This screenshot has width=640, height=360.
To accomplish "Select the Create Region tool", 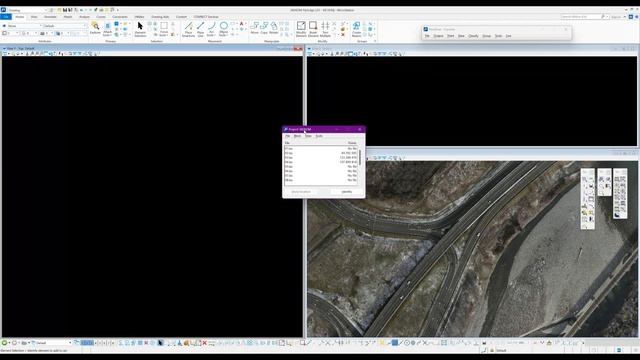I will (x=356, y=29).
